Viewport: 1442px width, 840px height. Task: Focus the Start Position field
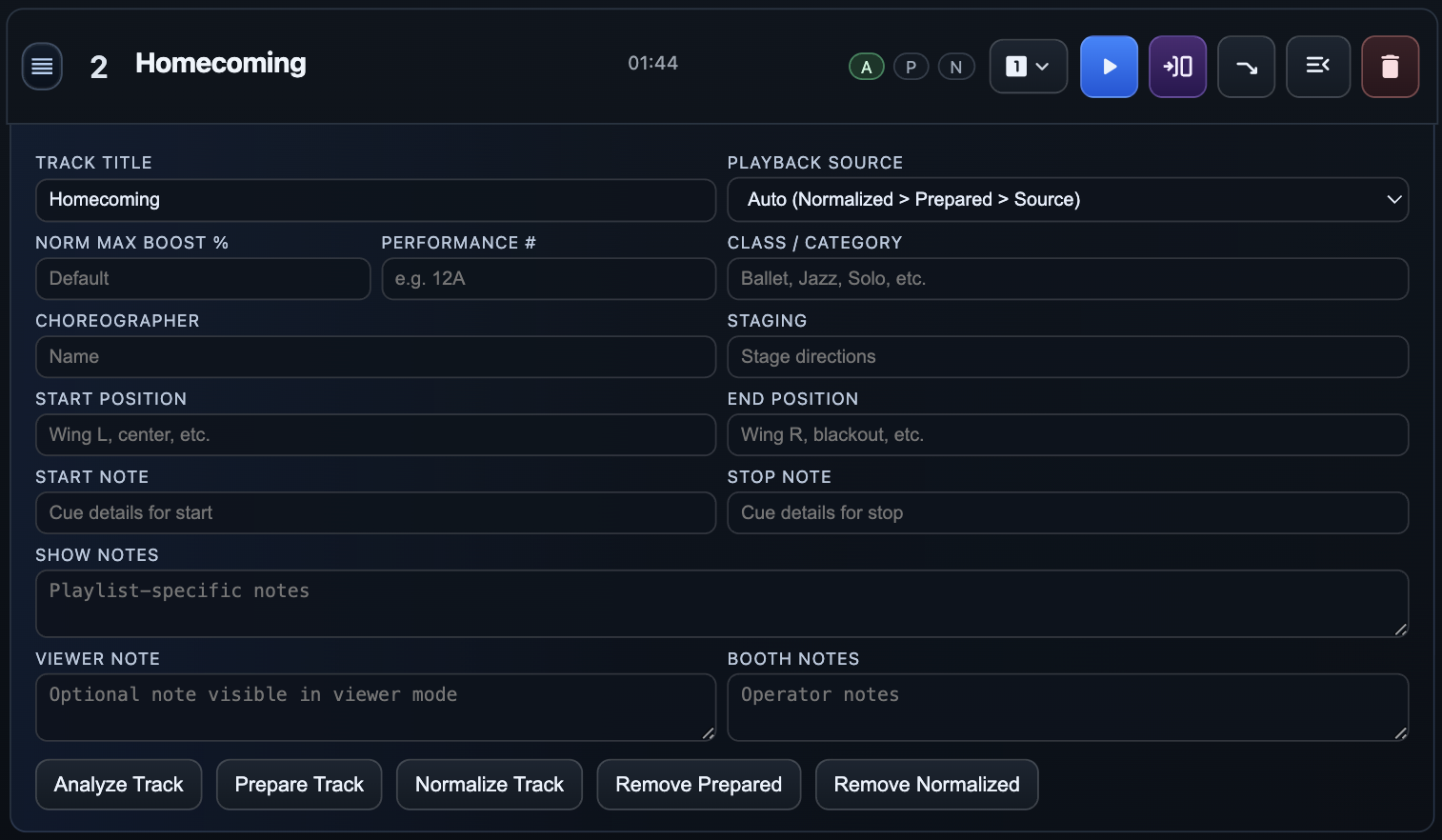[x=375, y=435]
